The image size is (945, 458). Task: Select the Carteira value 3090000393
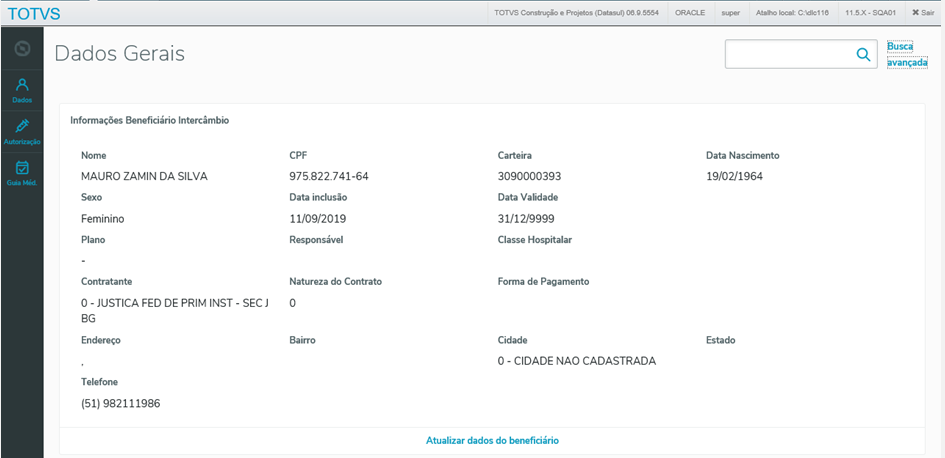coord(530,177)
